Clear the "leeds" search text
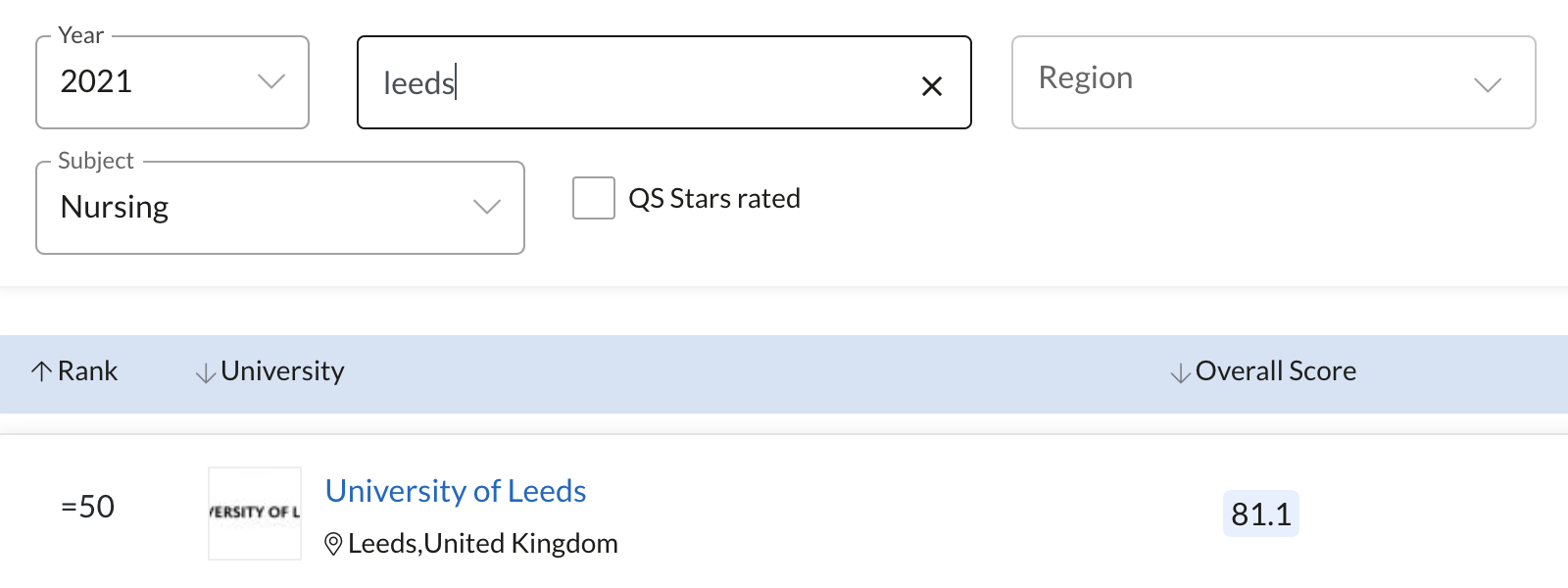Viewport: 1568px width, 588px height. click(932, 86)
